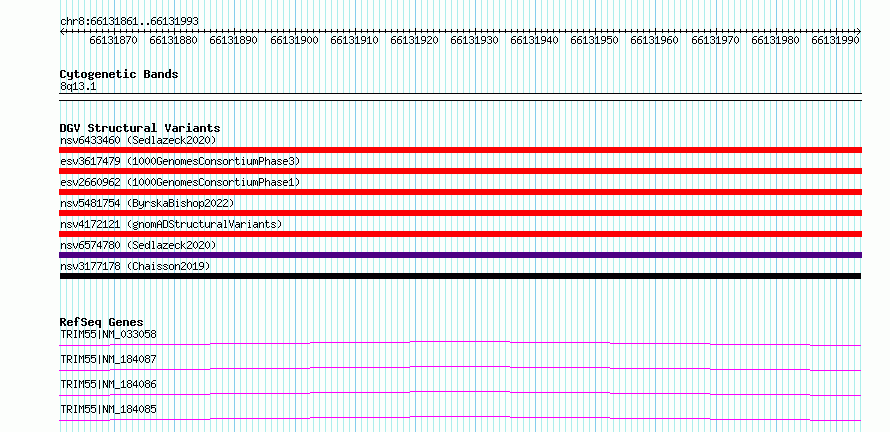Screen dimensions: 890x432
Task: Click the red bar under esv2660962
Action: click(460, 192)
